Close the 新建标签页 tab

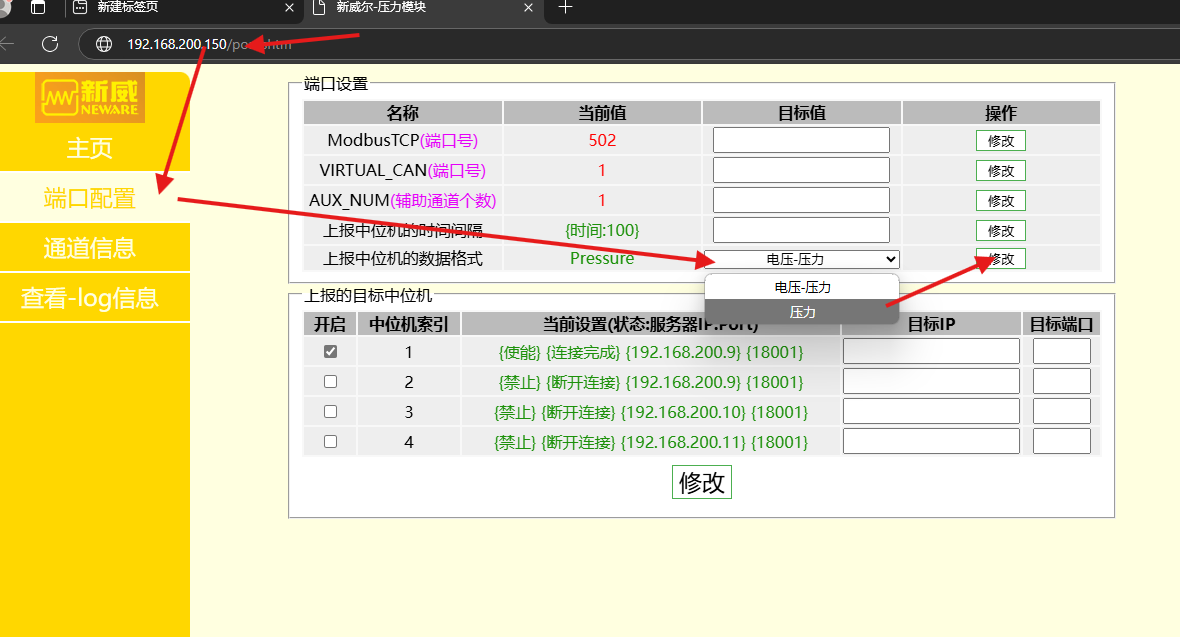click(x=290, y=8)
